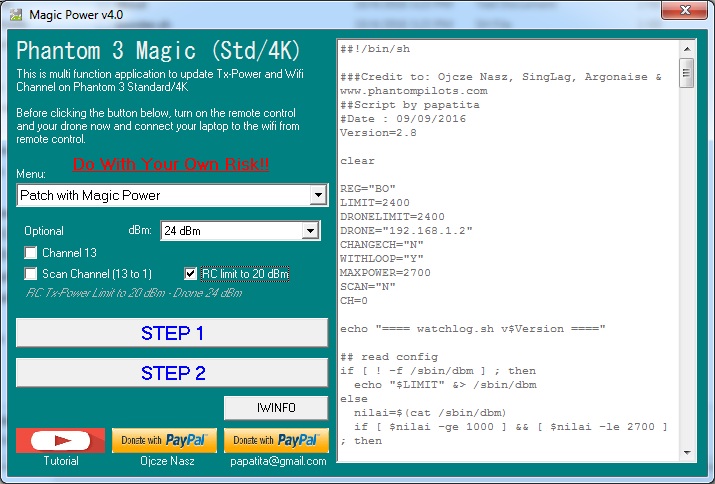This screenshot has width=715, height=484.
Task: Click the 'REG="BO"' script line
Action: point(368,189)
